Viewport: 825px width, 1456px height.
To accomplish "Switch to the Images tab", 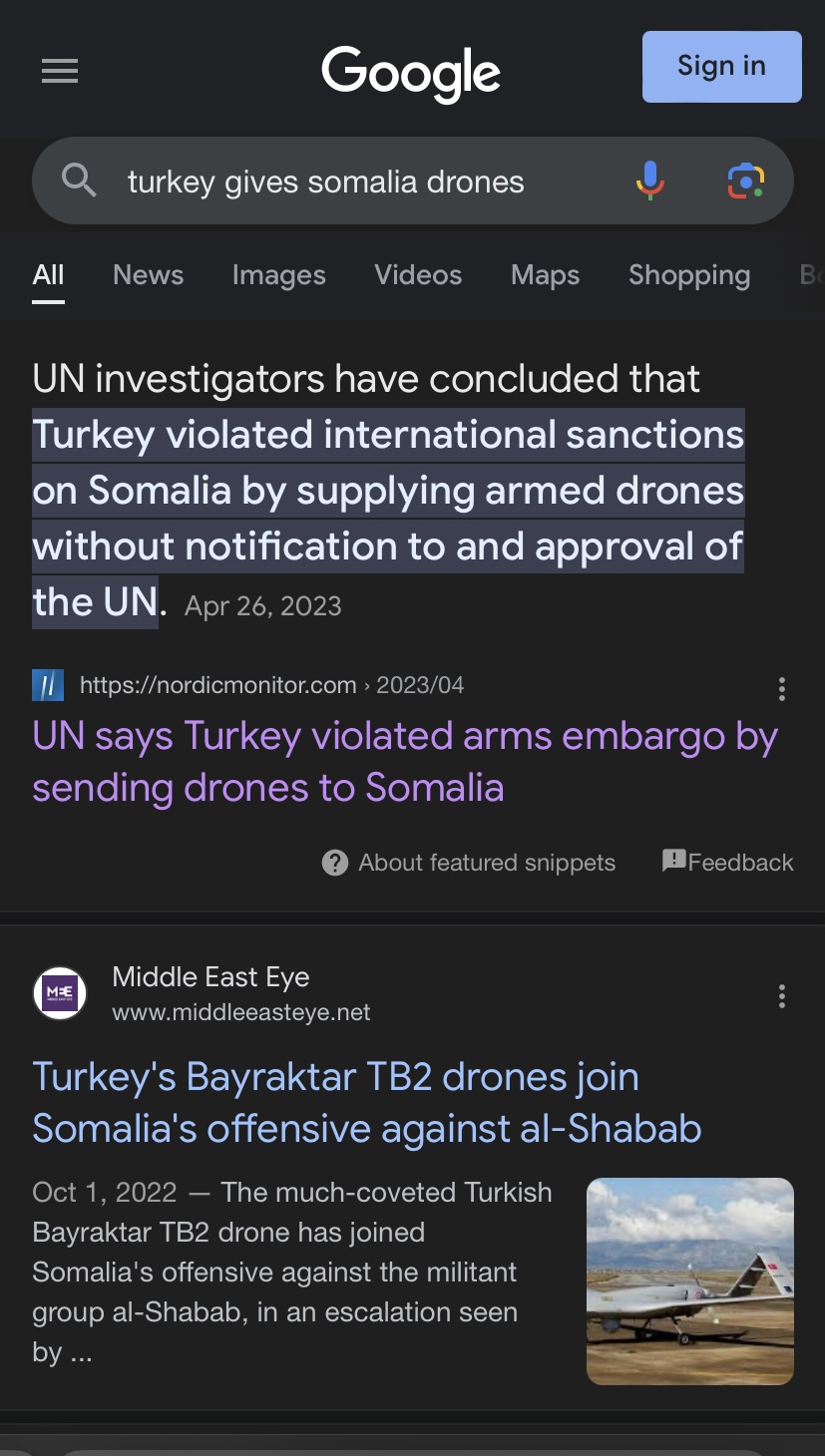I will click(x=278, y=275).
